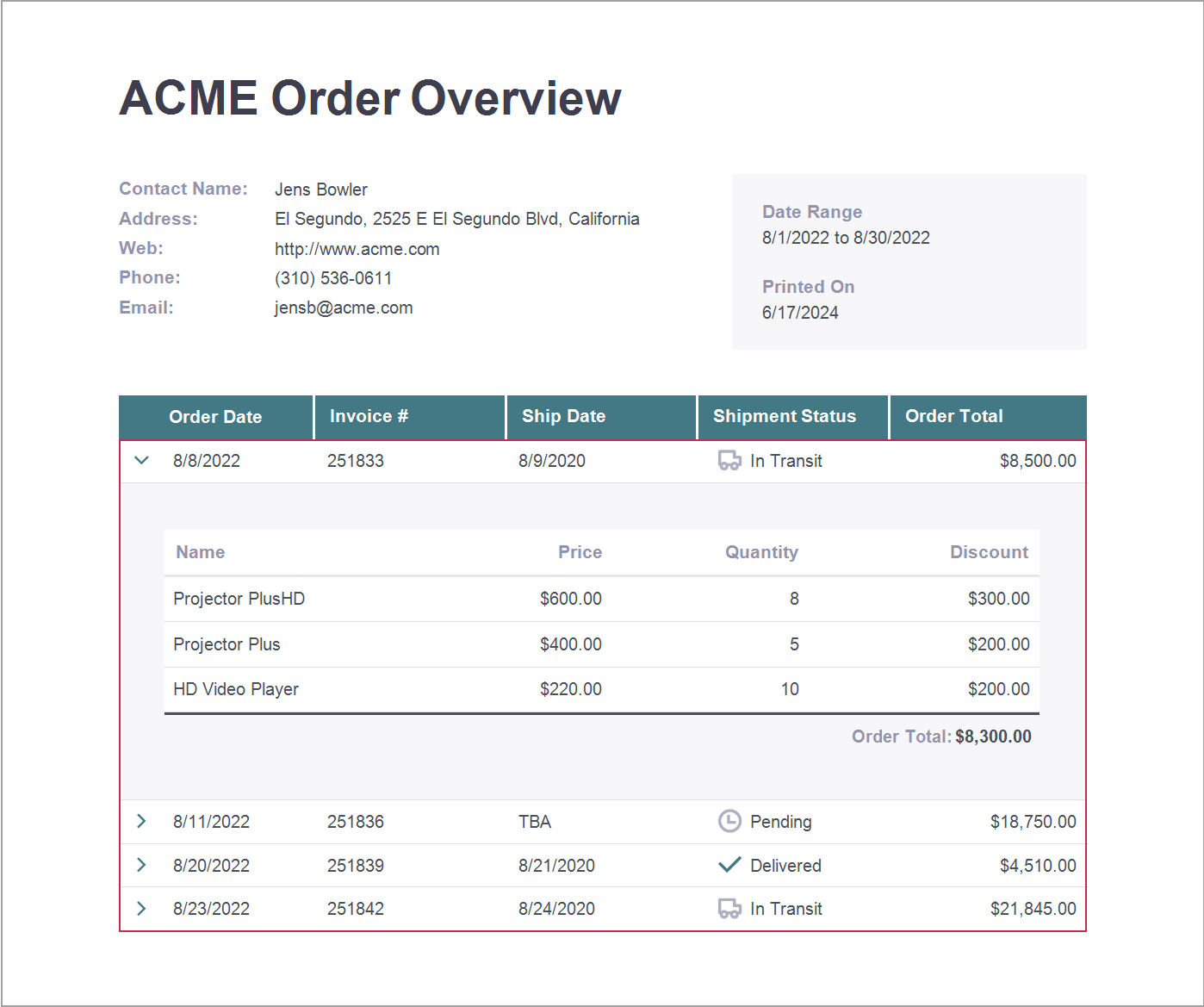Click the El Segundo address line
This screenshot has width=1204, height=1007.
pyautogui.click(x=457, y=219)
